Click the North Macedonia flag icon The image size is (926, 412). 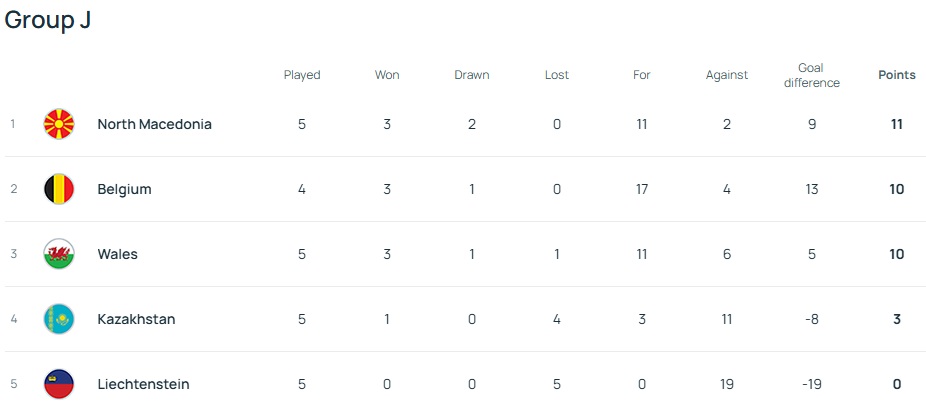click(59, 124)
